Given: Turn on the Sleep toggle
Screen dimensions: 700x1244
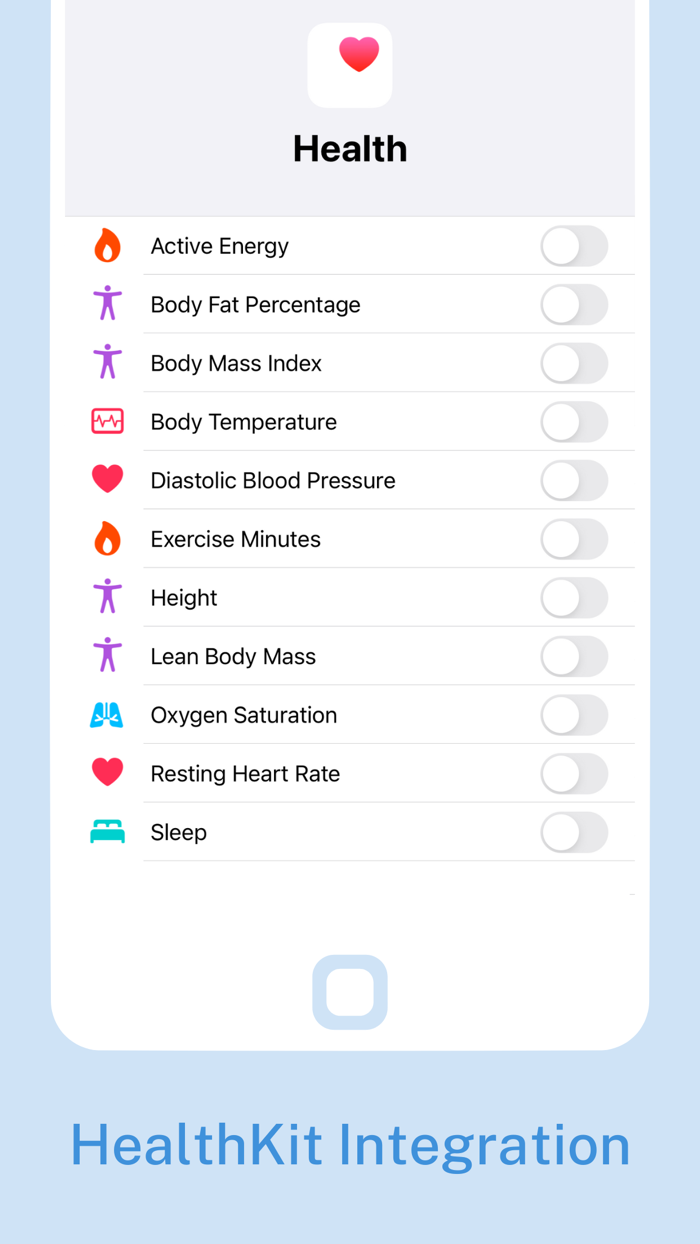Looking at the screenshot, I should [x=575, y=832].
